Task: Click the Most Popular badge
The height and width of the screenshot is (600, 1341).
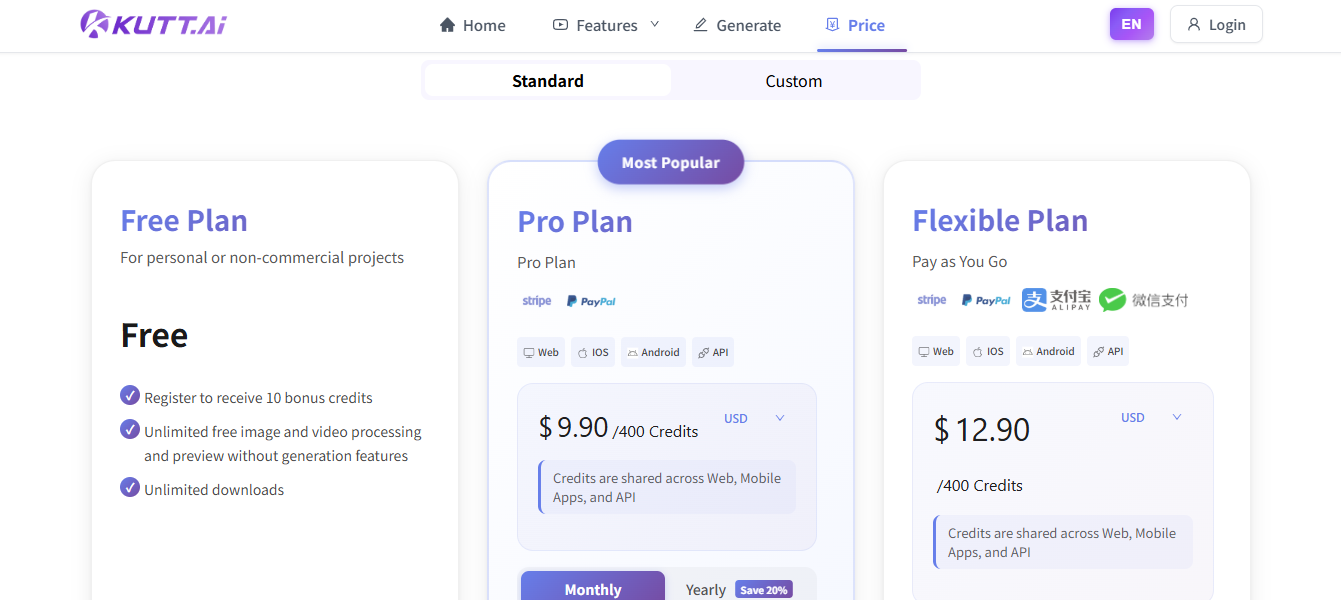Action: tap(670, 161)
